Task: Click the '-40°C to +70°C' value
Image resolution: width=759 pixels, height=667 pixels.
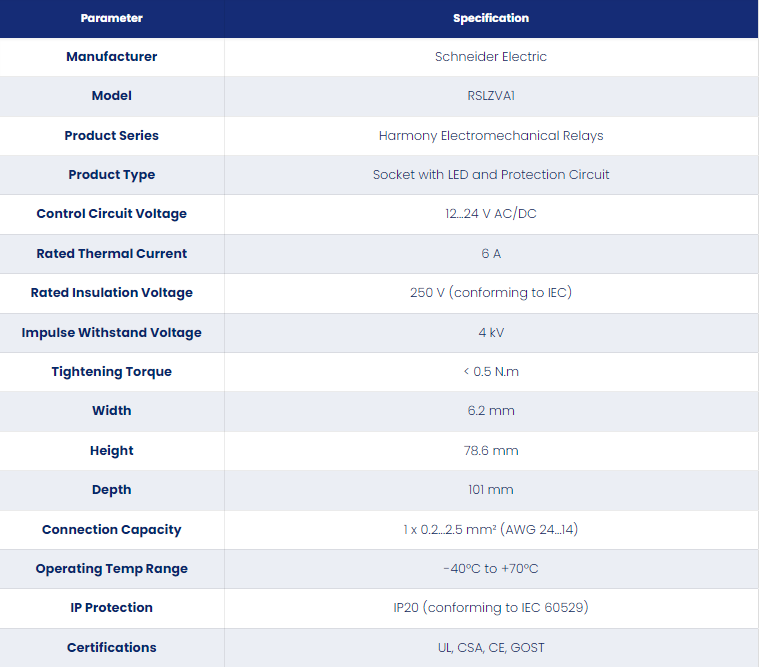Action: pyautogui.click(x=491, y=569)
